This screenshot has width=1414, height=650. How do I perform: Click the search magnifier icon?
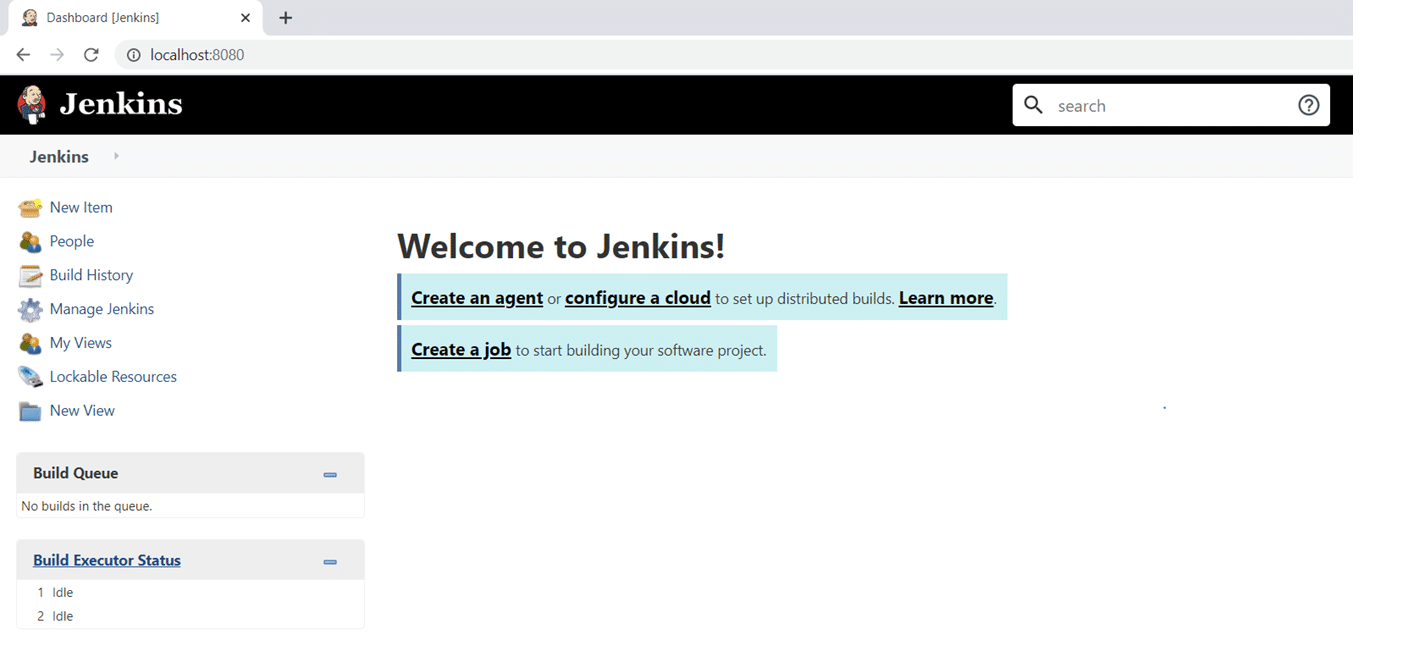click(1034, 105)
